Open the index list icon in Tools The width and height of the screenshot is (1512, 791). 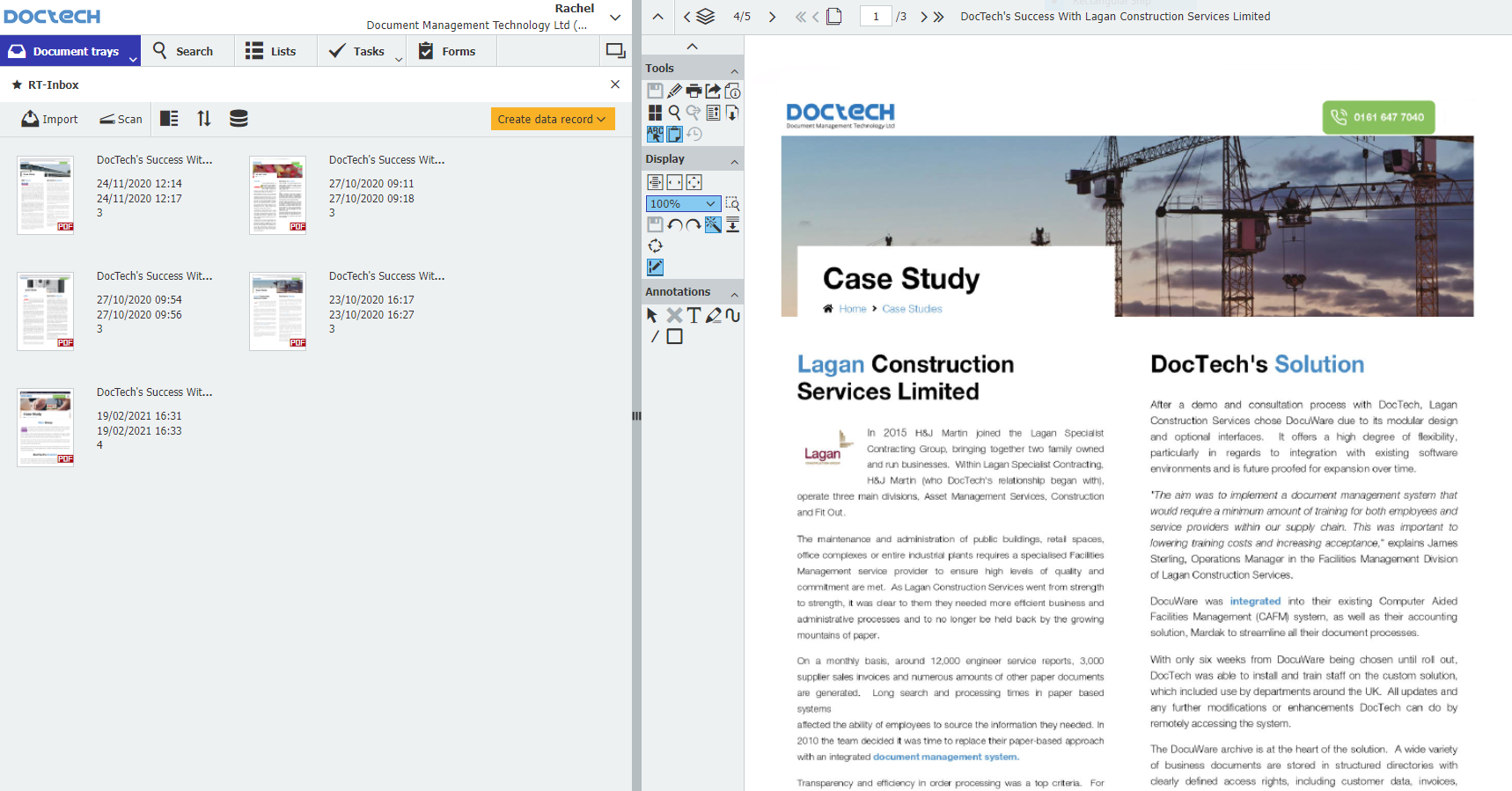click(x=713, y=113)
